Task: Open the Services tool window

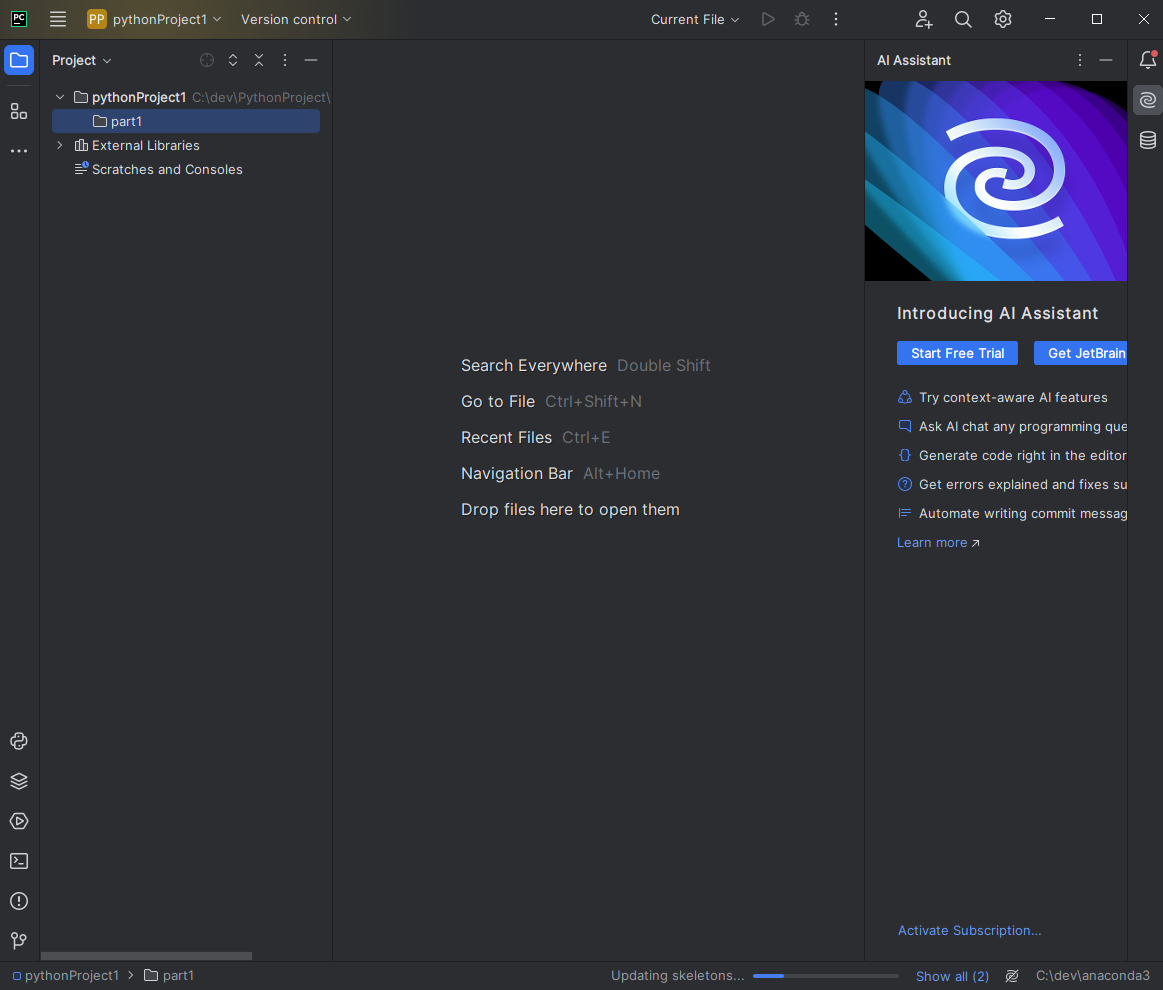Action: point(19,821)
